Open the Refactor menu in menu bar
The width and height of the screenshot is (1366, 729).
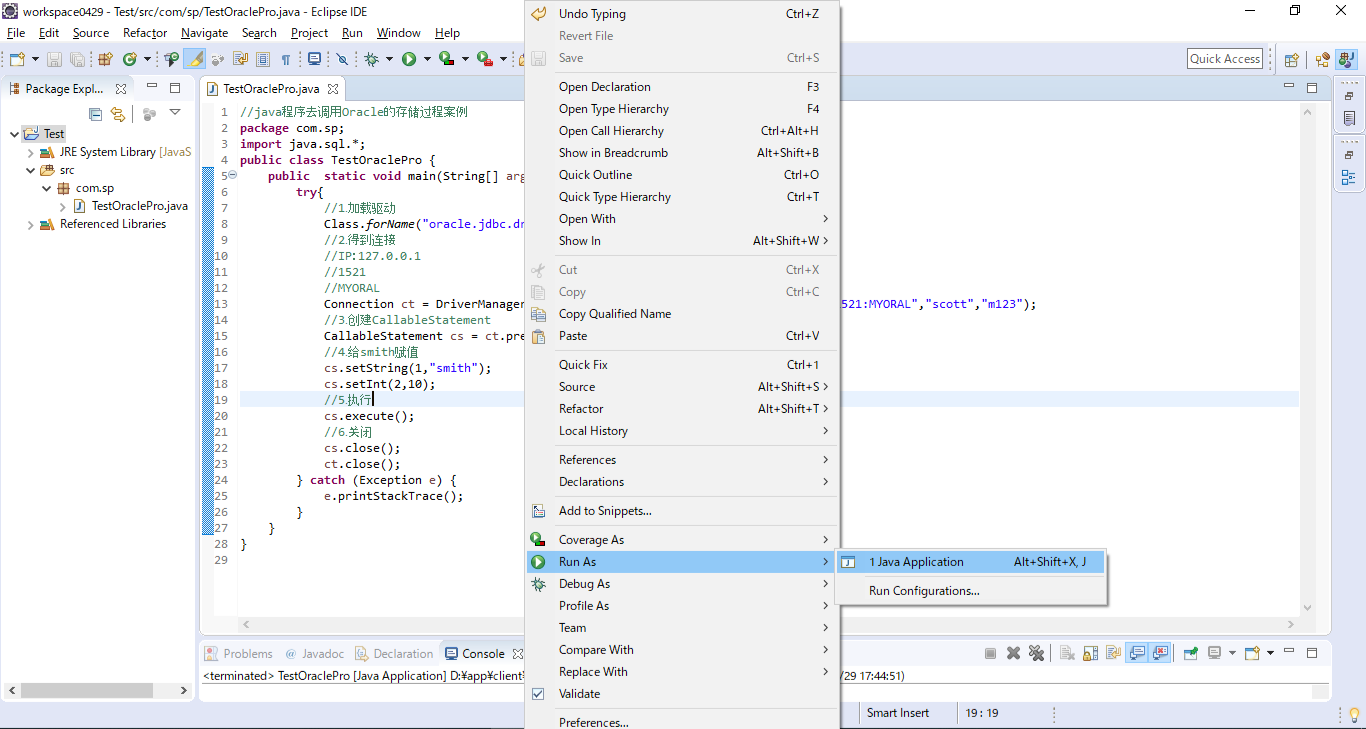145,33
